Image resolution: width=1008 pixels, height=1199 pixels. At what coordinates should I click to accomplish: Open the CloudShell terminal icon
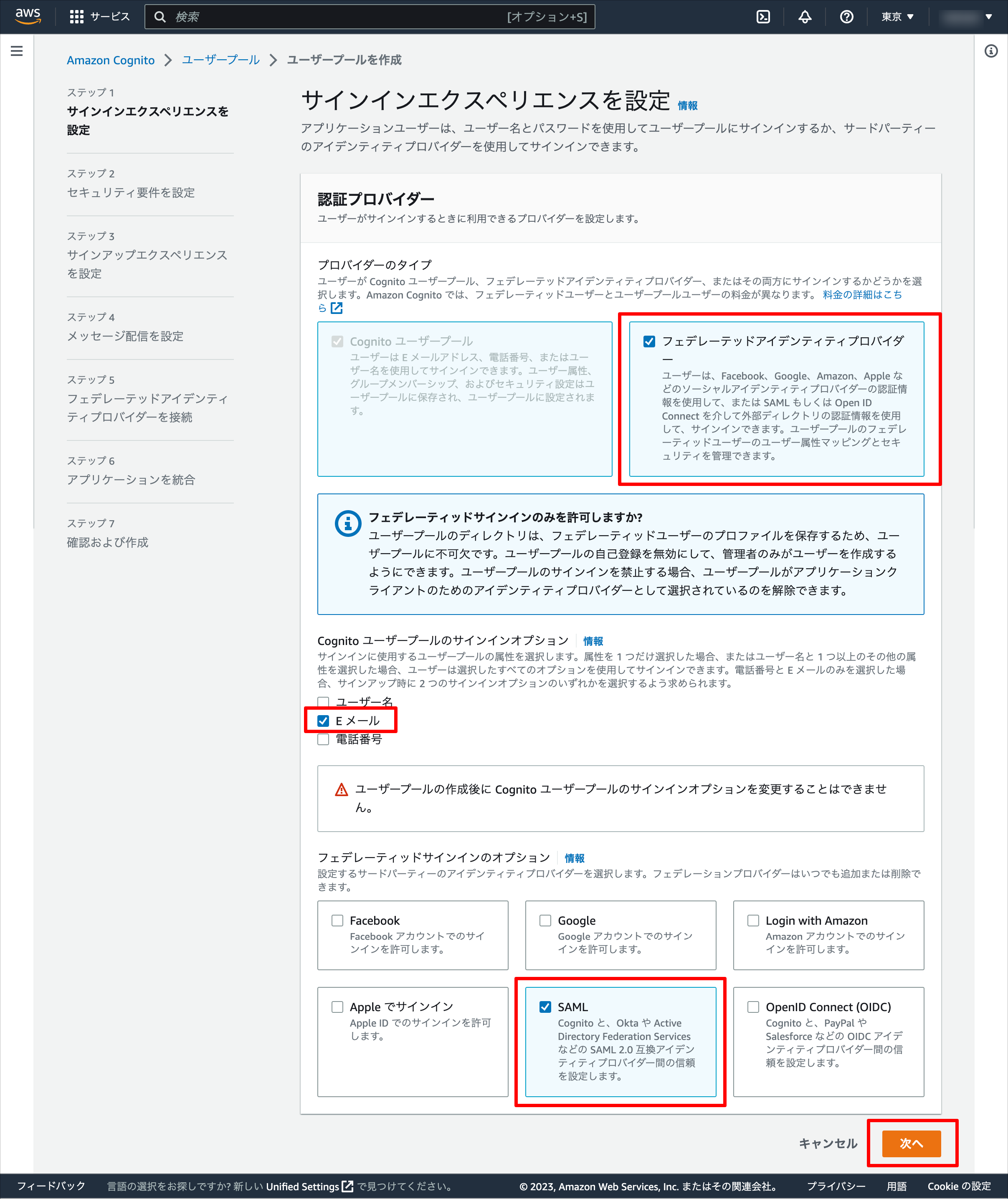pyautogui.click(x=763, y=17)
